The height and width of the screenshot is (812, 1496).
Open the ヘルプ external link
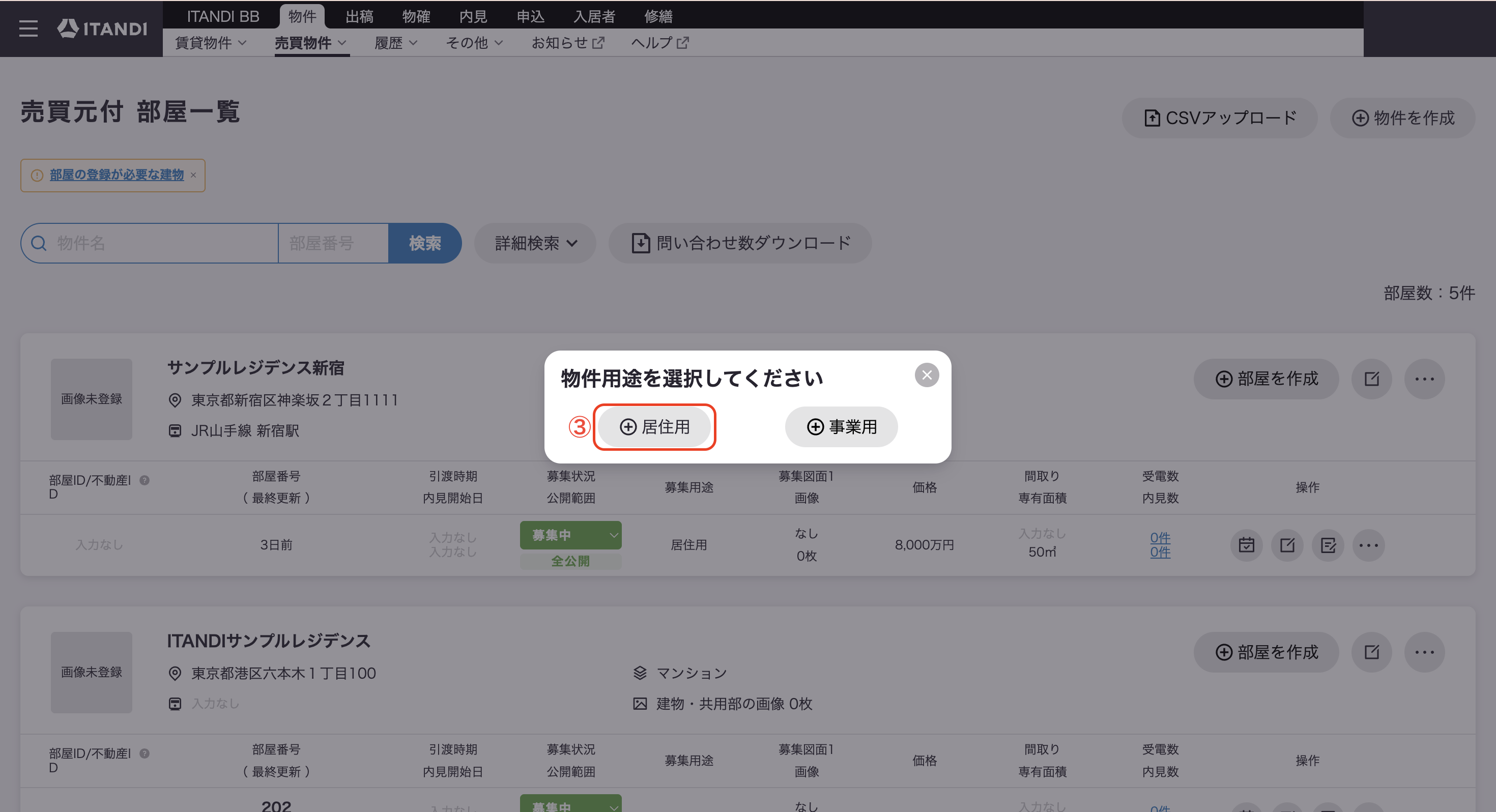[x=660, y=43]
